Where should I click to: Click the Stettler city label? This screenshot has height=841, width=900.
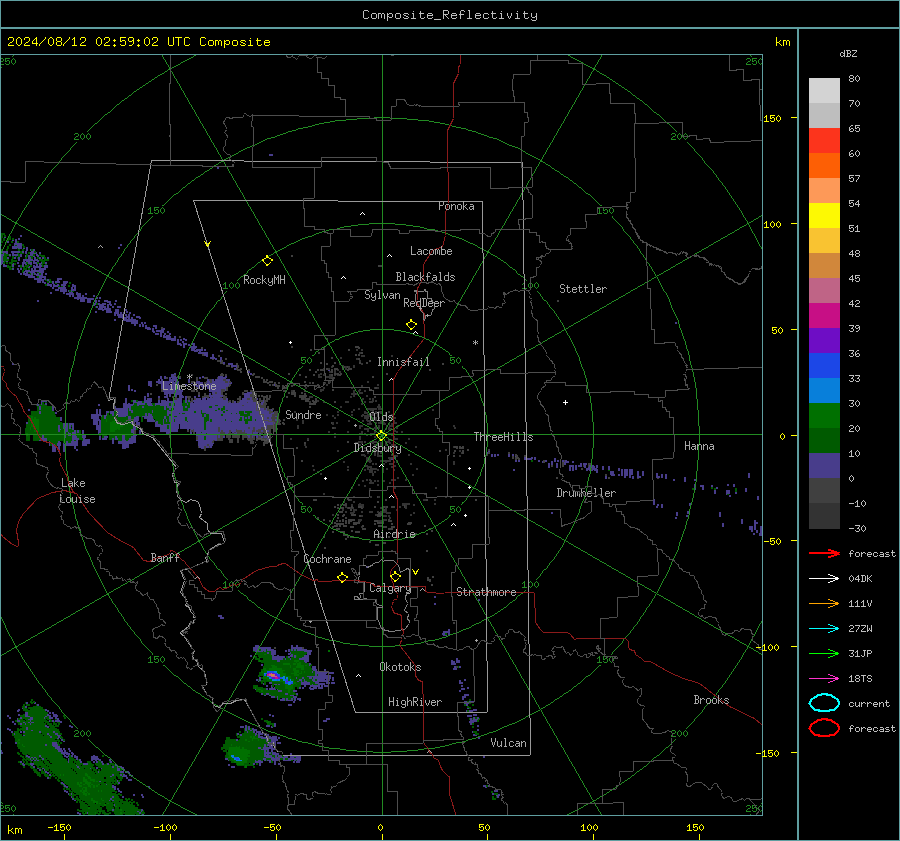click(x=583, y=289)
